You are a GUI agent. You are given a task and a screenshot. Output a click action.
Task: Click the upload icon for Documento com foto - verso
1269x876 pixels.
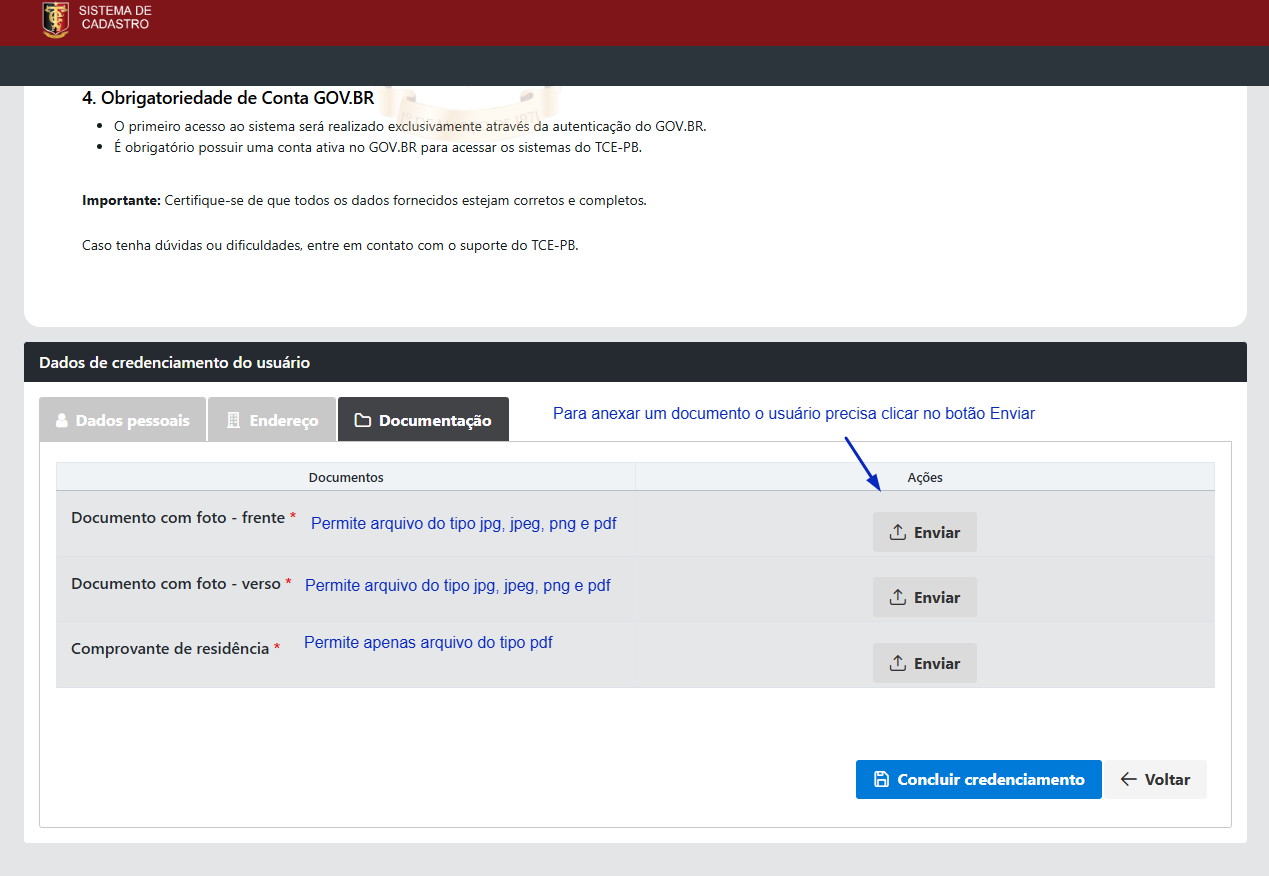(x=898, y=597)
